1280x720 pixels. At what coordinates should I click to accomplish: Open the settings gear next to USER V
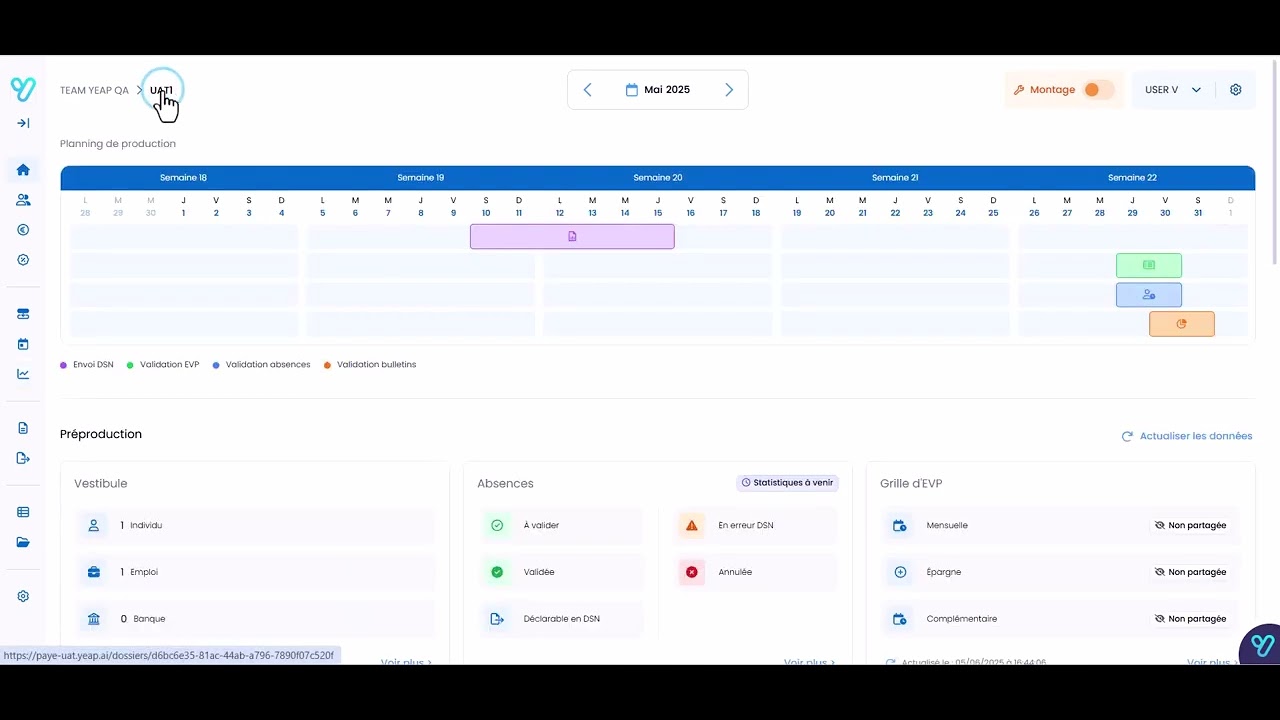pos(1236,90)
